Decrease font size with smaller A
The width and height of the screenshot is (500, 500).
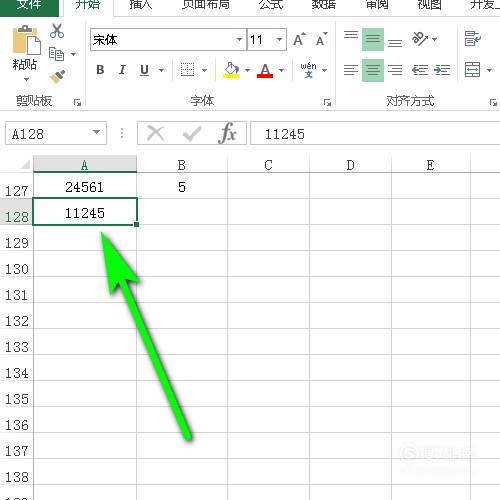coord(321,40)
